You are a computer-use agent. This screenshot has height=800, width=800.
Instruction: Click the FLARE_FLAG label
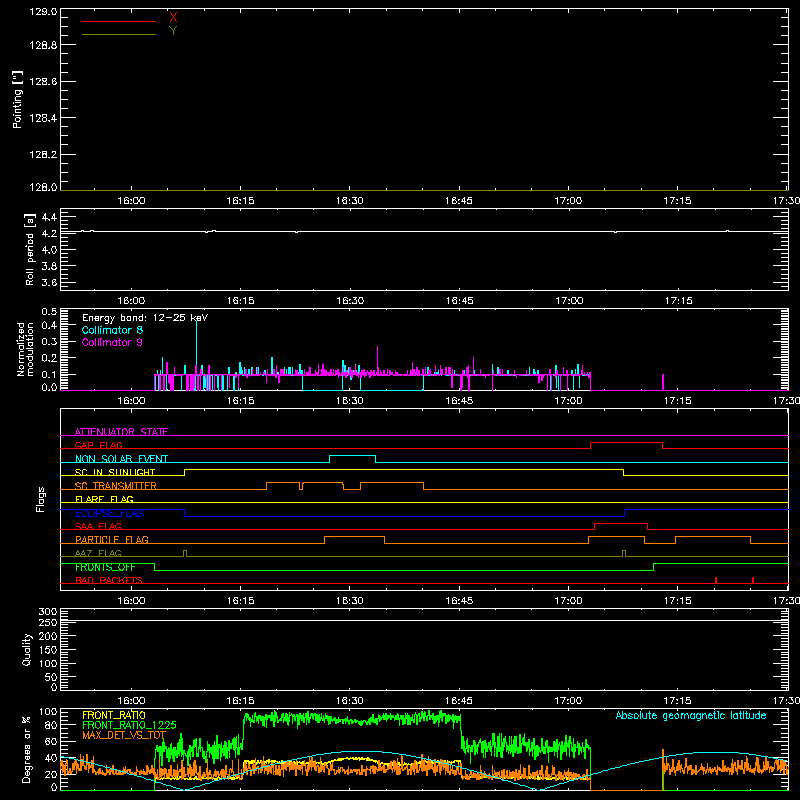(104, 499)
